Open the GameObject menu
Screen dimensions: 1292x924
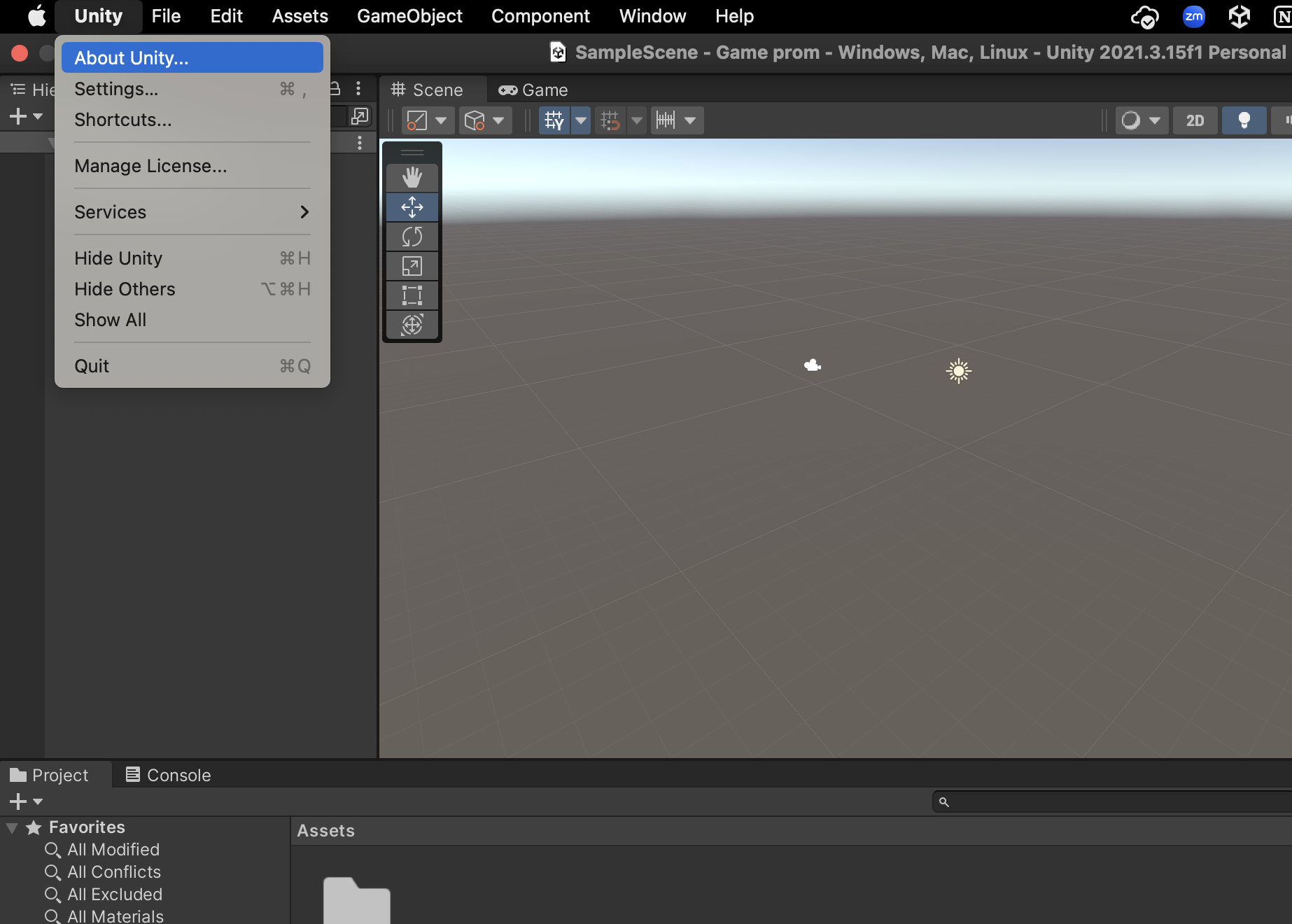click(409, 16)
